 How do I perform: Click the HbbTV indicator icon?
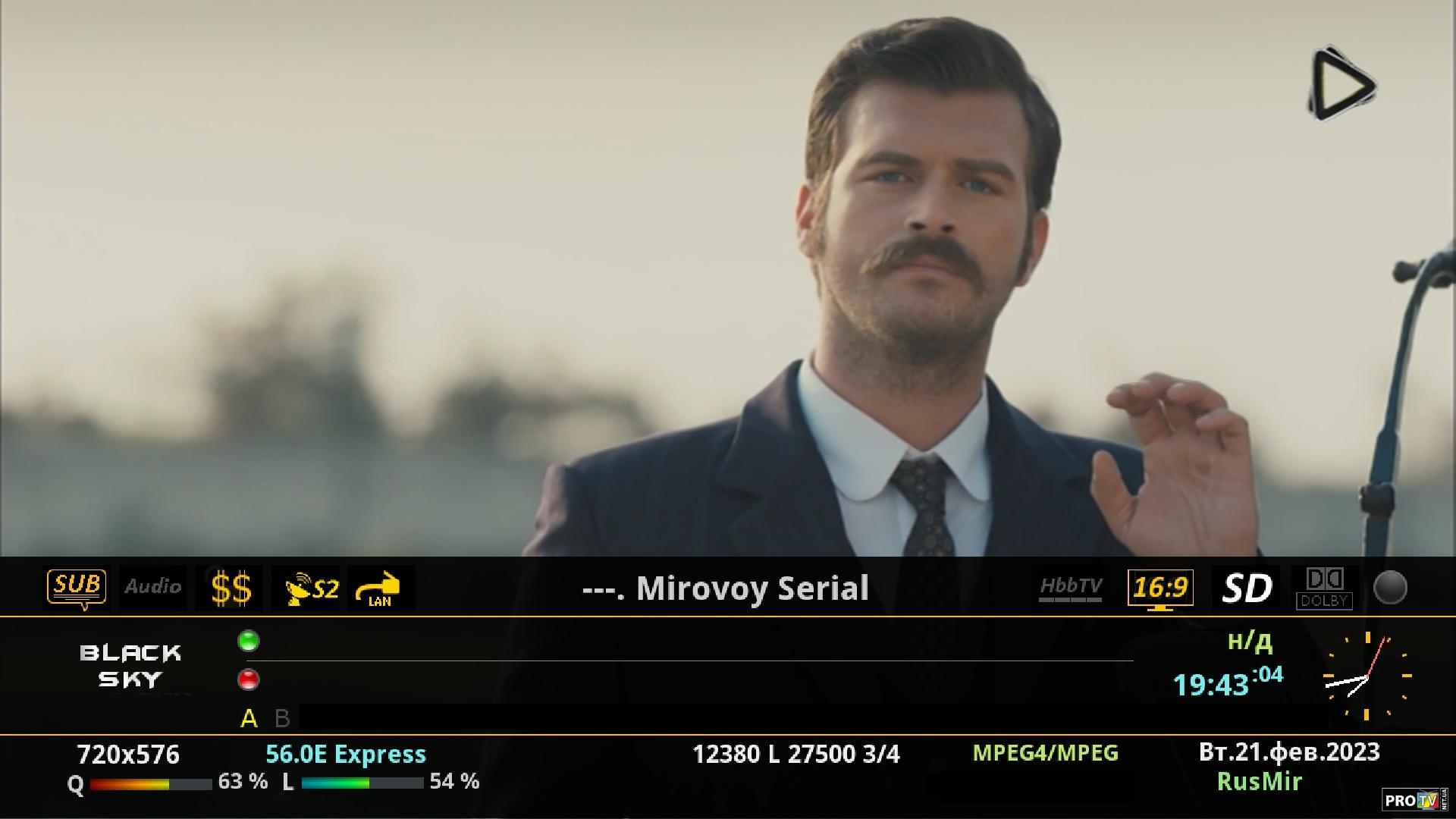click(x=1071, y=588)
